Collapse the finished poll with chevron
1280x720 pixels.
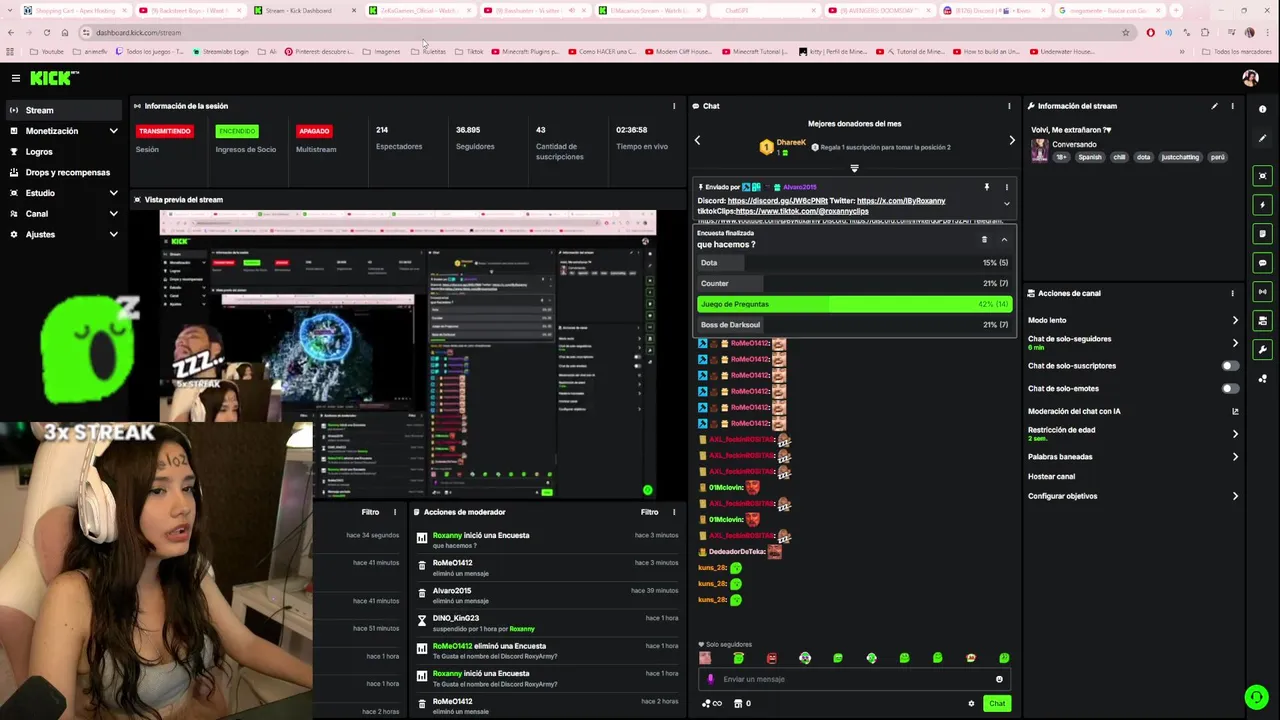coord(1004,240)
